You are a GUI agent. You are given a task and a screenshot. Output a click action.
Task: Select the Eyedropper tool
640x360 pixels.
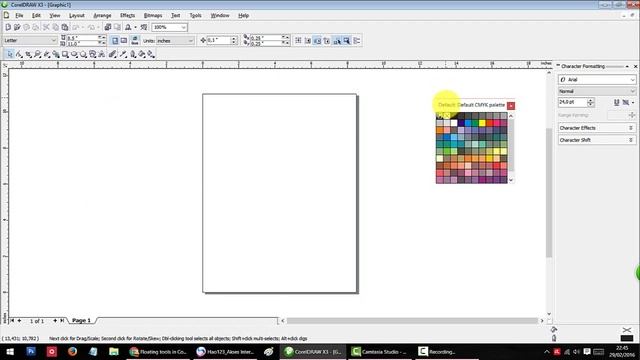click(123, 54)
